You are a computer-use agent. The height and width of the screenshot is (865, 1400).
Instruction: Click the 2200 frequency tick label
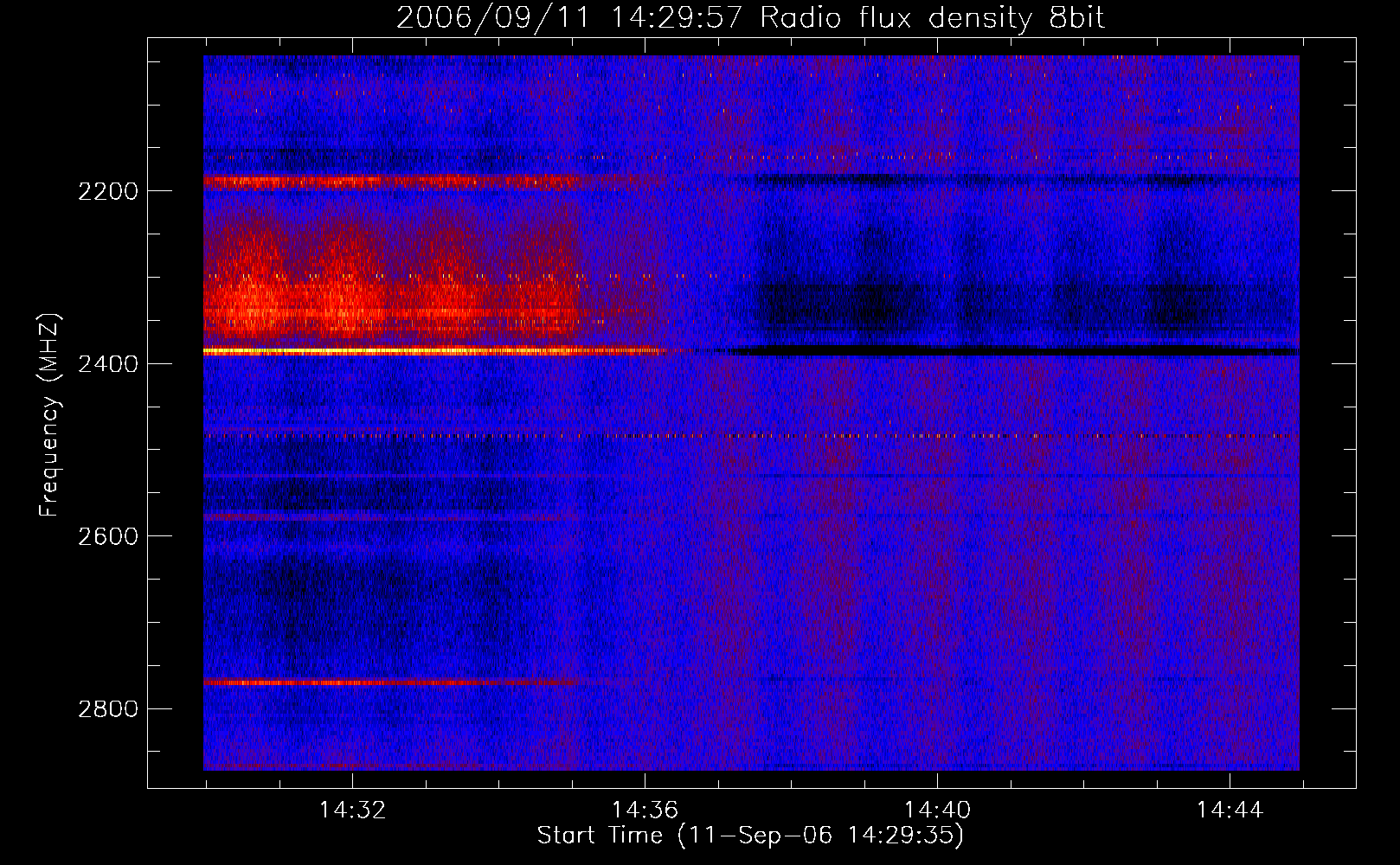coord(108,191)
